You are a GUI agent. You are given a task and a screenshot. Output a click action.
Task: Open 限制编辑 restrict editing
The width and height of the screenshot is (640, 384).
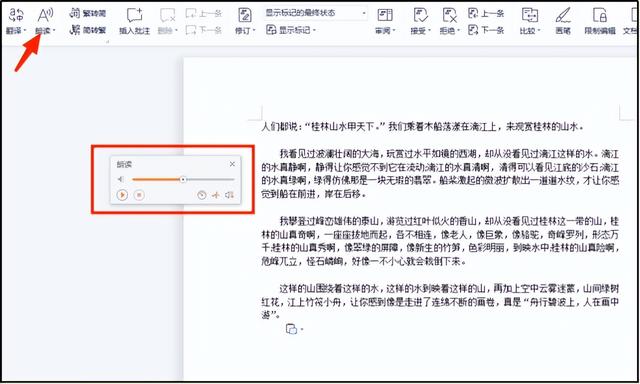[600, 20]
